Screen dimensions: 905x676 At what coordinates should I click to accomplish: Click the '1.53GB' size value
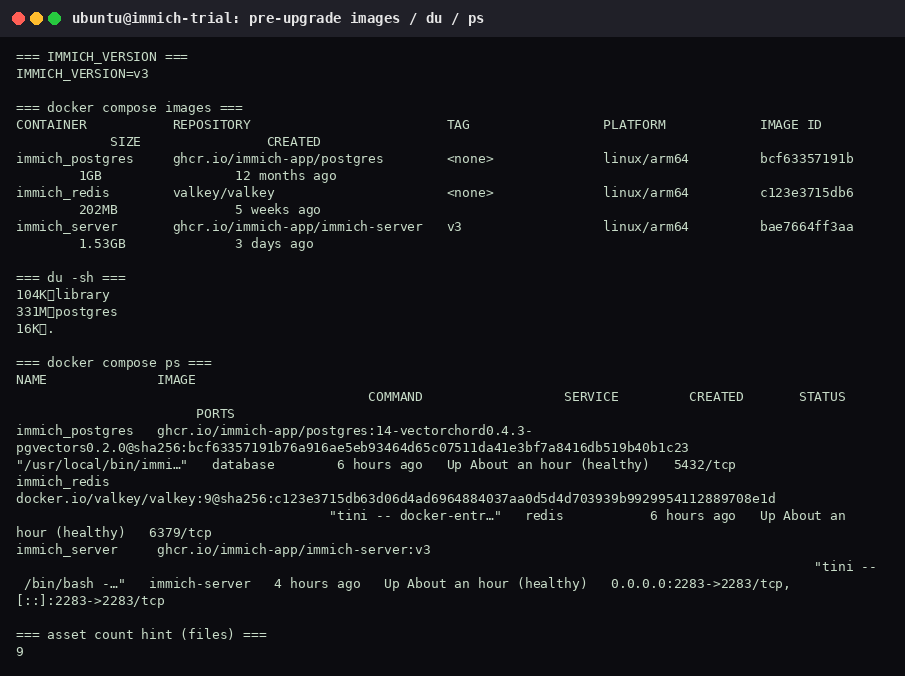coord(102,244)
